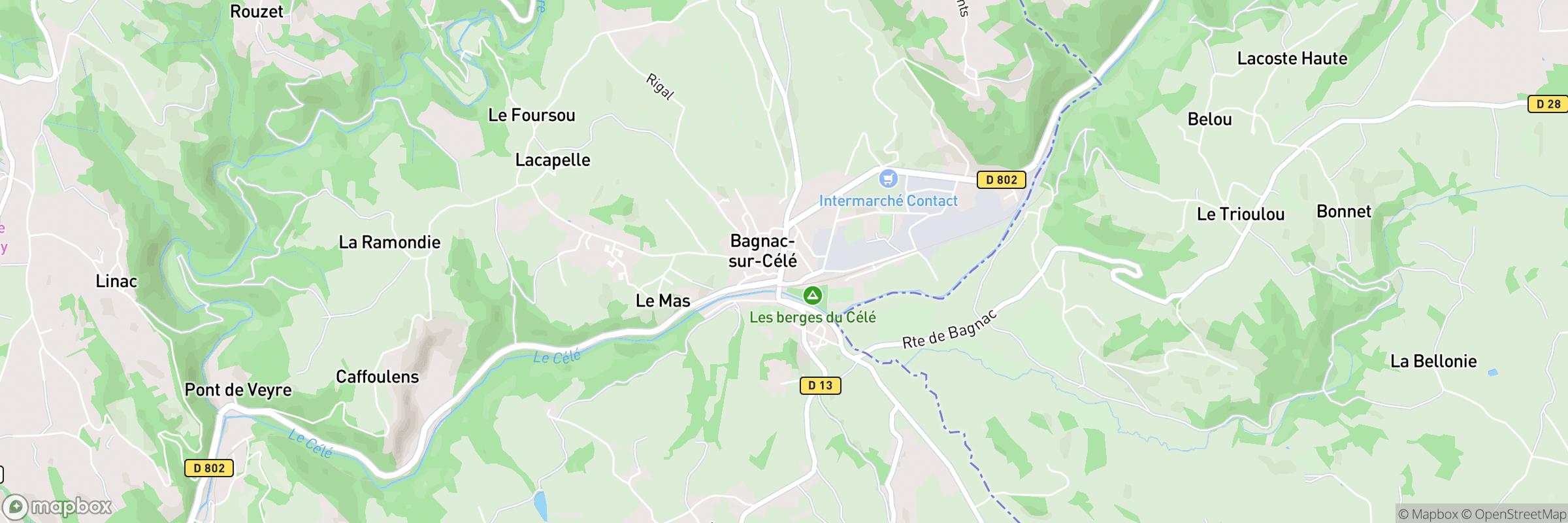Click the D 28 road shield
This screenshot has width=1568, height=523.
(x=1548, y=104)
